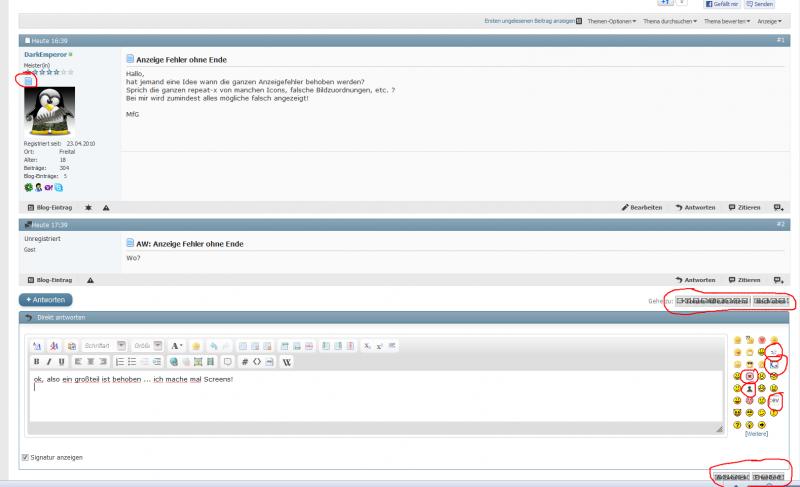Insert a quote bubble tag in editor

tap(227, 361)
